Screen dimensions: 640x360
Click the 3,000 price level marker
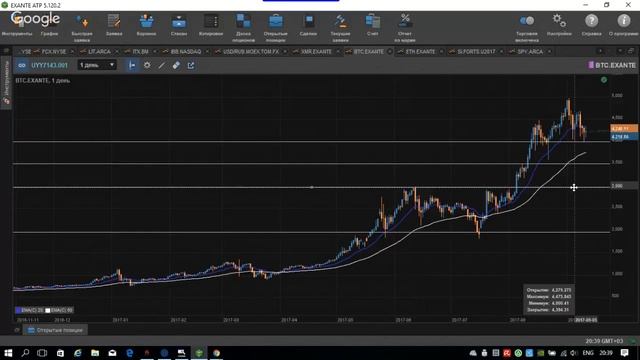tap(624, 186)
